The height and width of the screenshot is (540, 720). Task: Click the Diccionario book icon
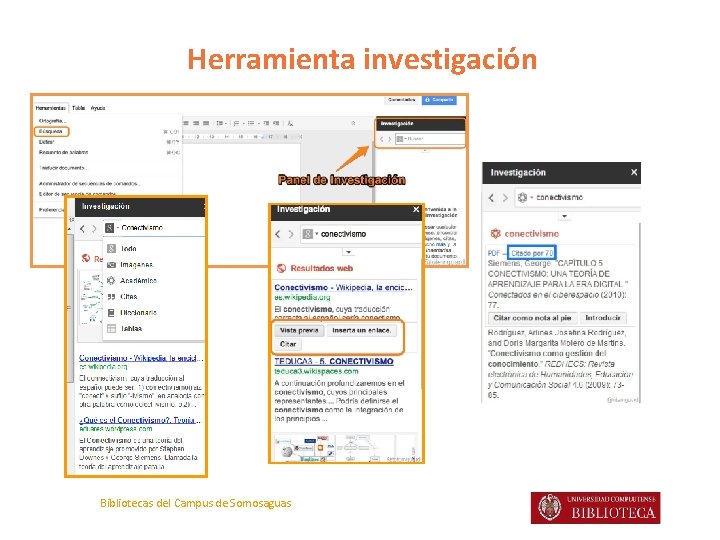click(111, 313)
